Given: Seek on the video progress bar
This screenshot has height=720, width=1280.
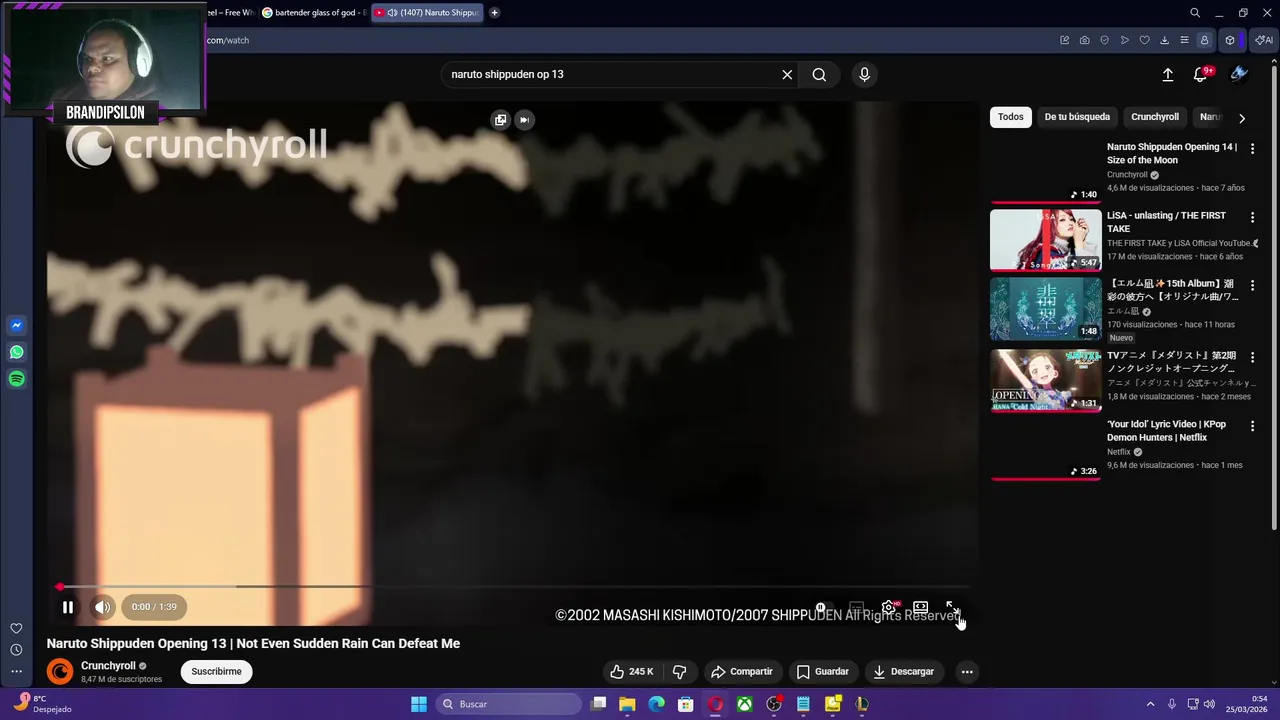Looking at the screenshot, I should click(513, 587).
